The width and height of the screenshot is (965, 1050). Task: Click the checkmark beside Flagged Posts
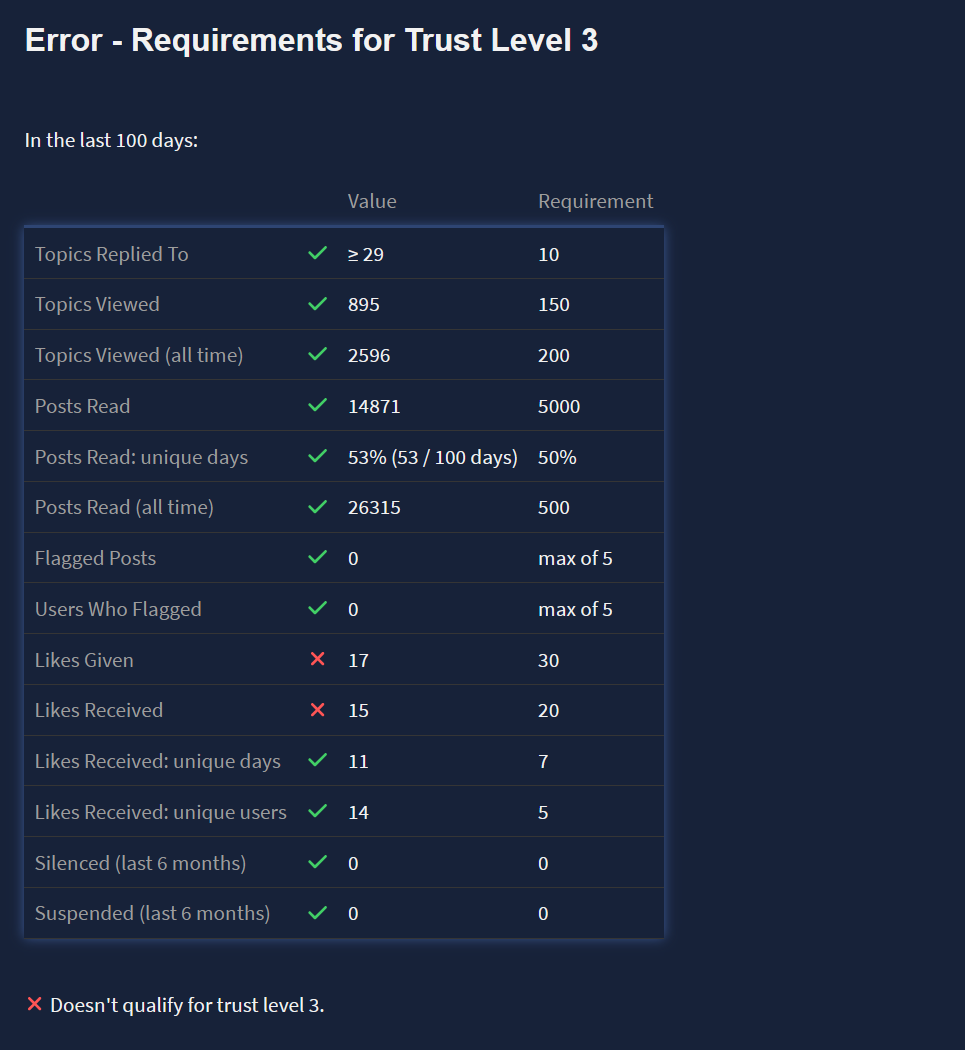(317, 558)
